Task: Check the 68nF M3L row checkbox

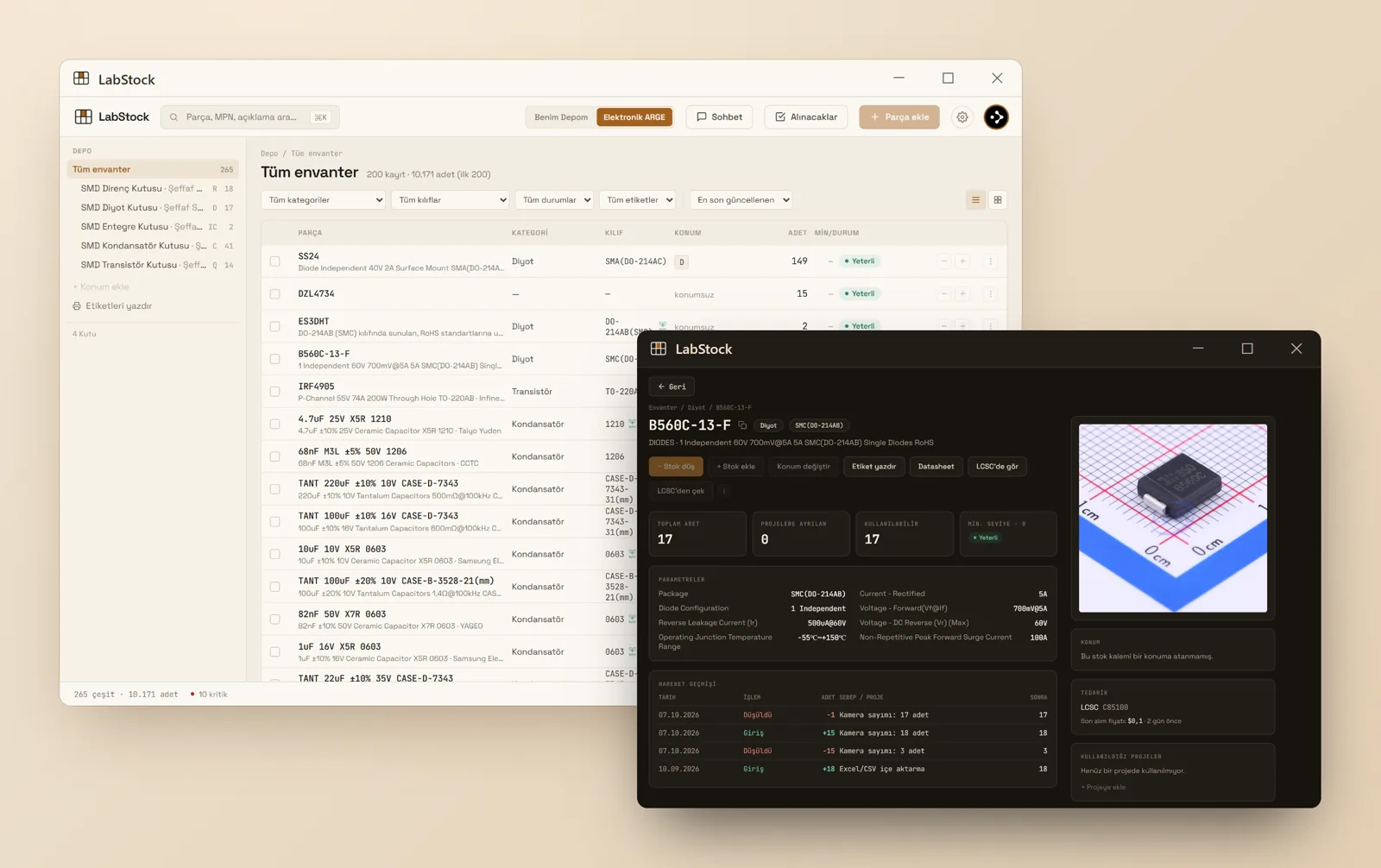Action: [275, 456]
